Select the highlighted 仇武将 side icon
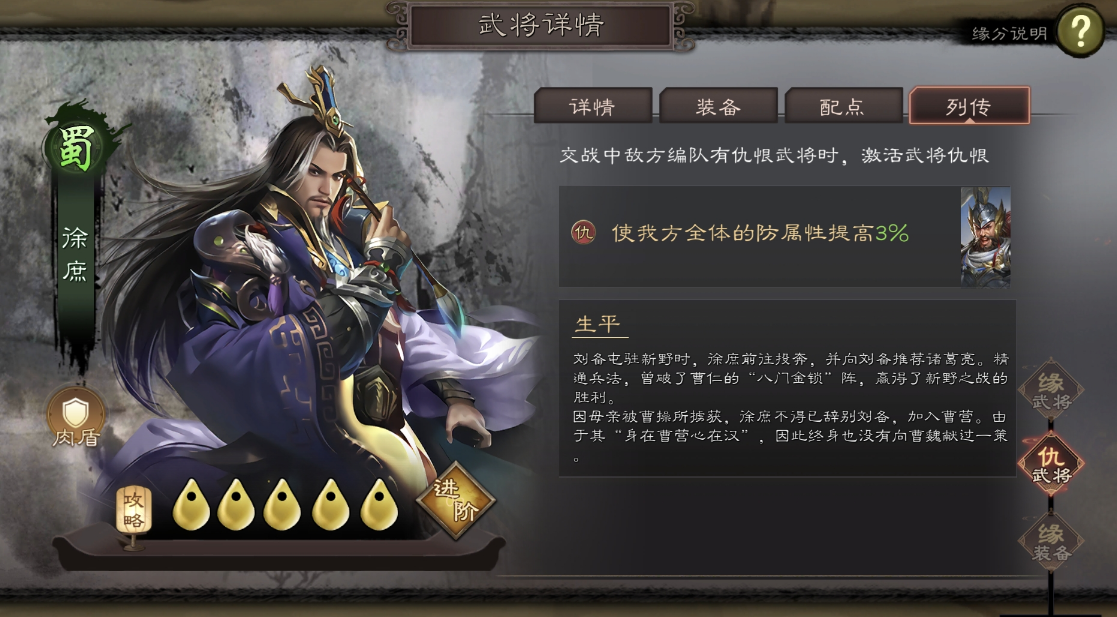This screenshot has width=1117, height=617. point(1051,465)
